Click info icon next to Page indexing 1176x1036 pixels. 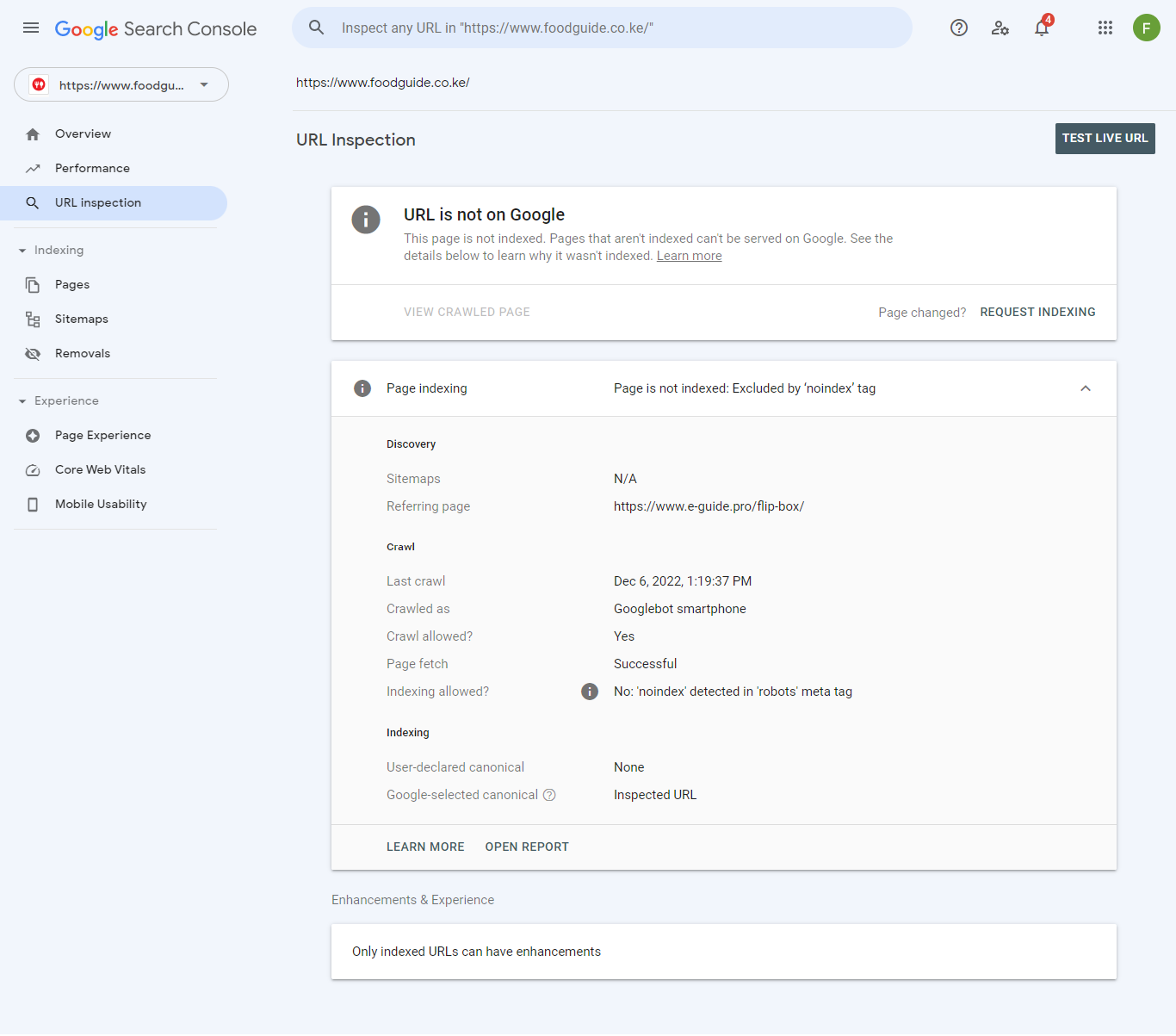coord(362,388)
